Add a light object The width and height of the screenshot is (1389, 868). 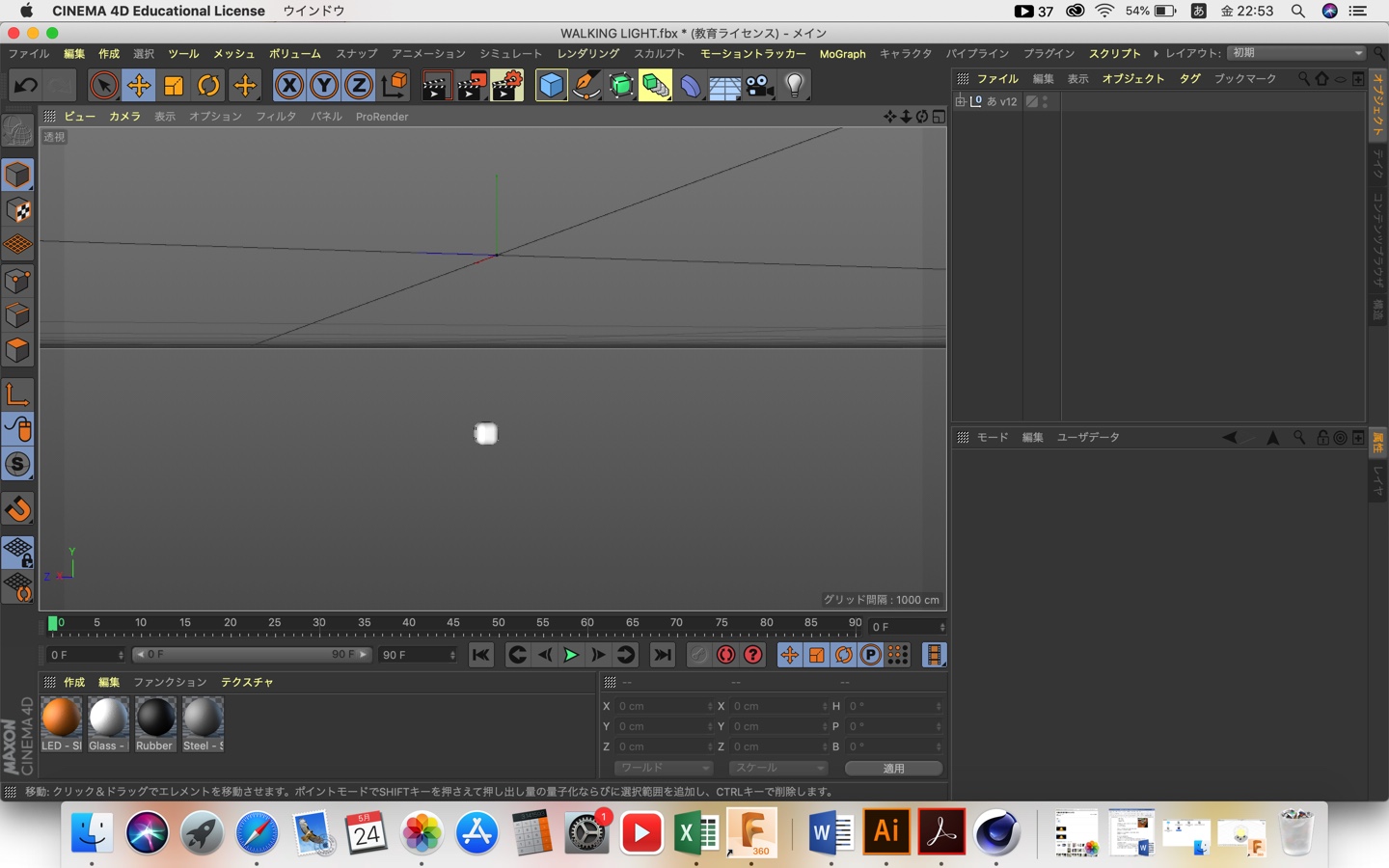(x=795, y=86)
